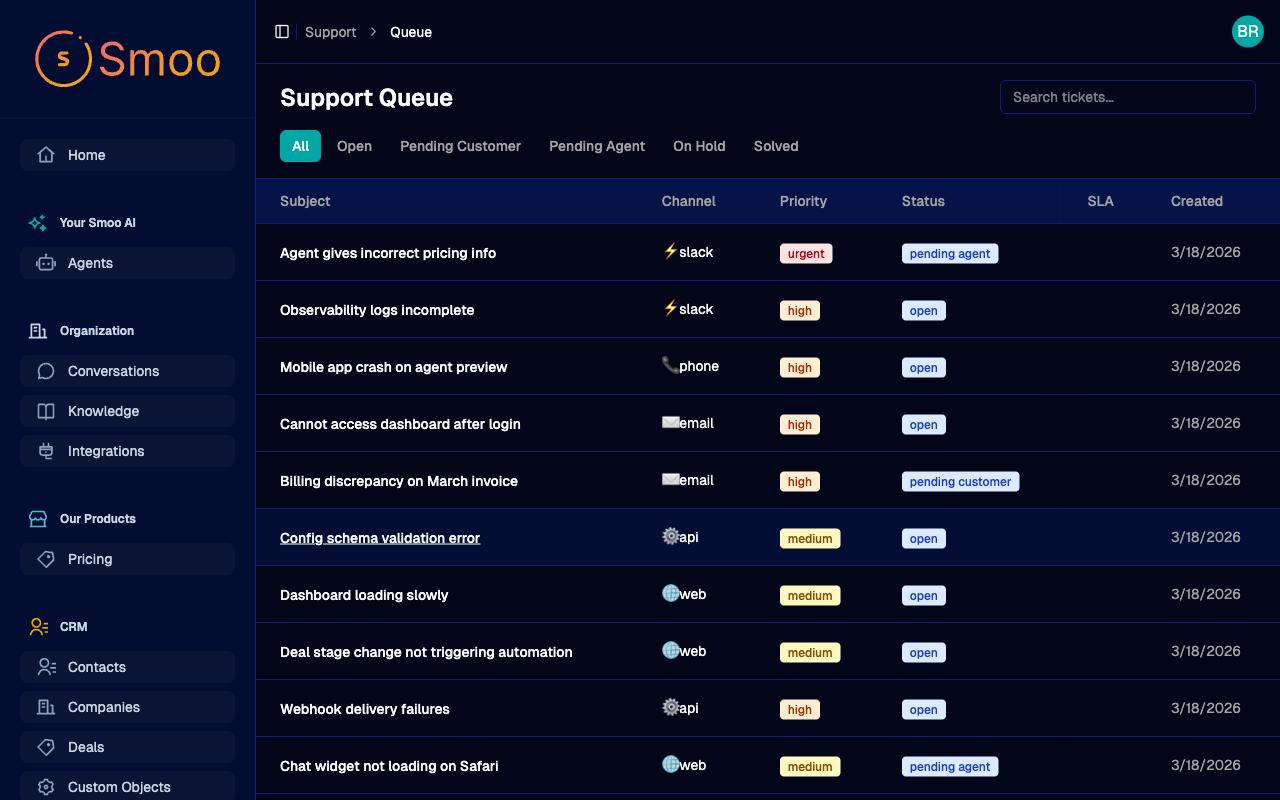Viewport: 1280px width, 800px height.
Task: Click the Integrations plug icon
Action: pyautogui.click(x=44, y=451)
